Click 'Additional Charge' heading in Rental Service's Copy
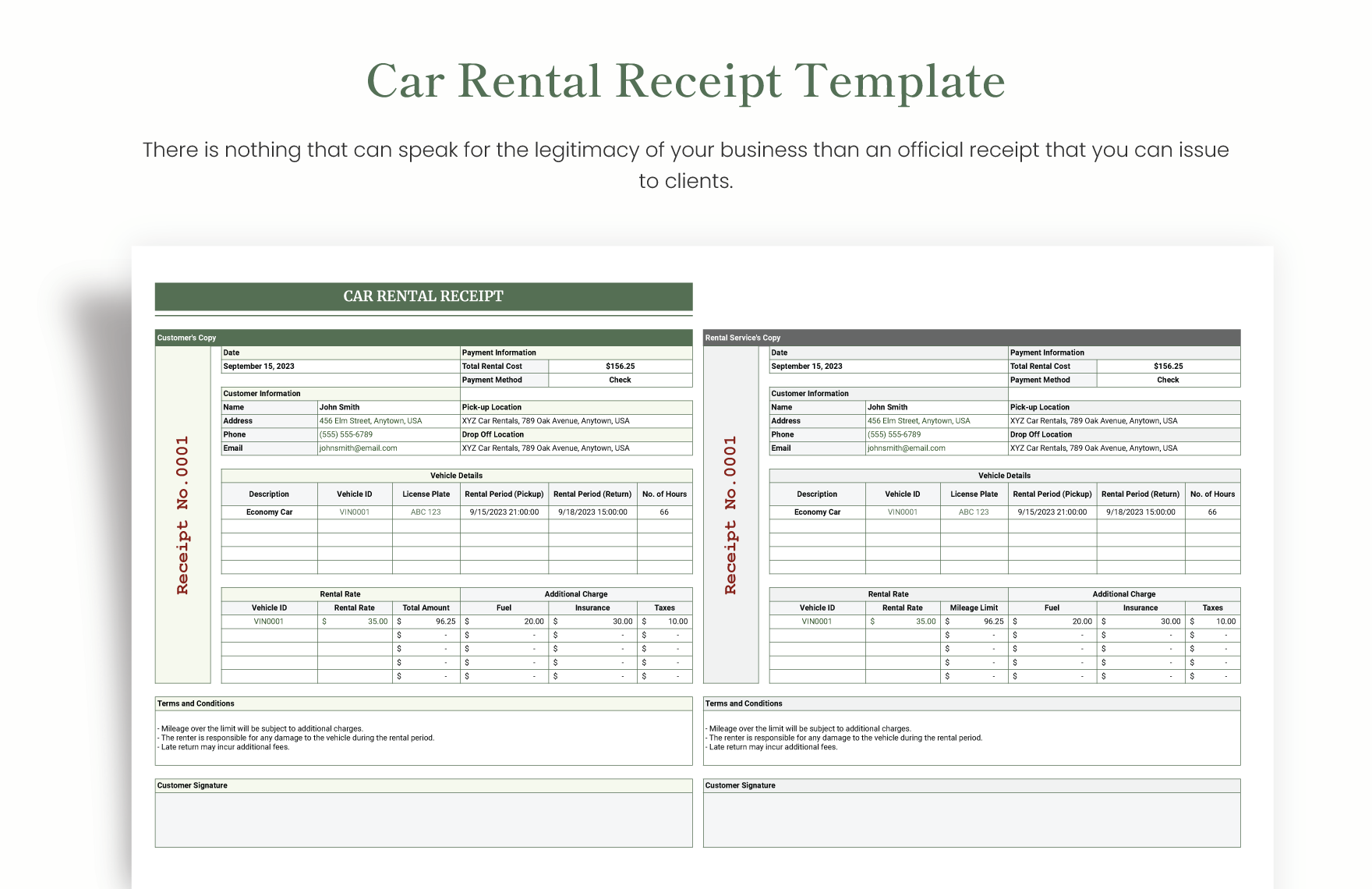Screen dimensions: 1372x889 point(1124,594)
